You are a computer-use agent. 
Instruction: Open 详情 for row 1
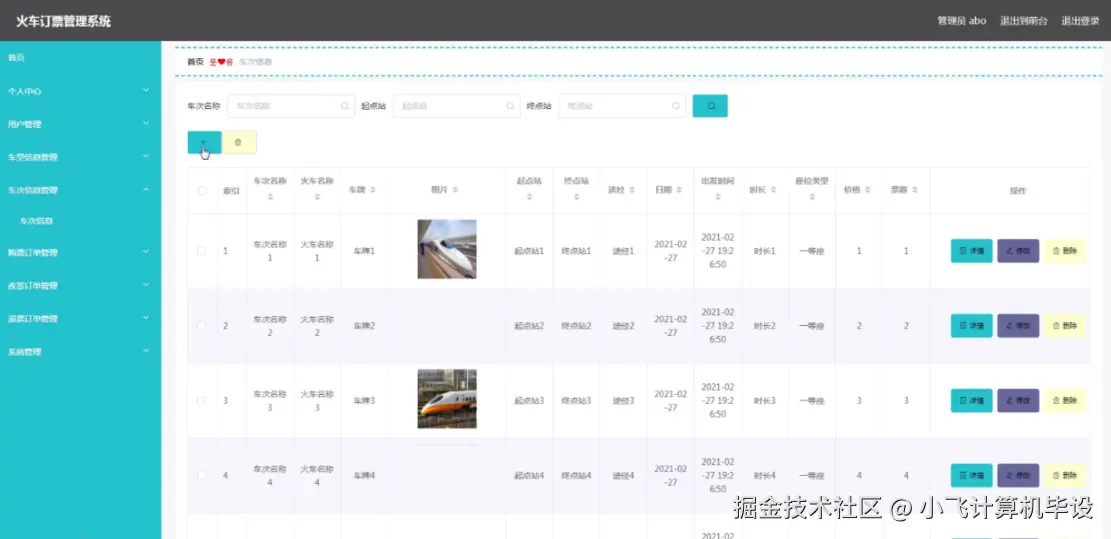coord(971,251)
